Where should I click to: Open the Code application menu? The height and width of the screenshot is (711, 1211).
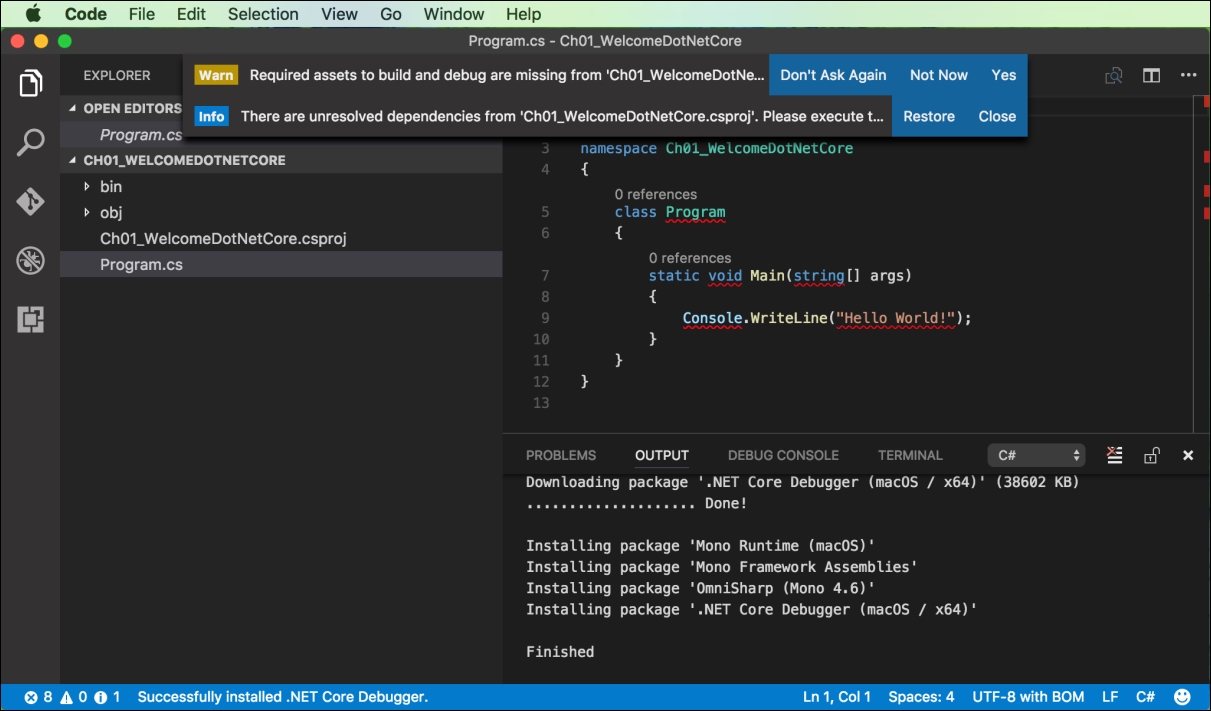(x=85, y=14)
